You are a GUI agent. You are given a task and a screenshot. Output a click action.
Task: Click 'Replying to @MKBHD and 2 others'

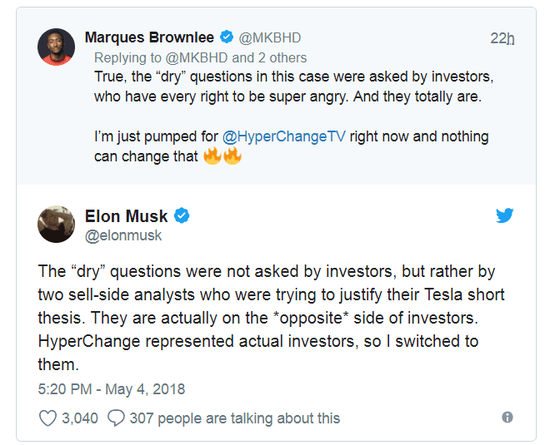[x=201, y=58]
